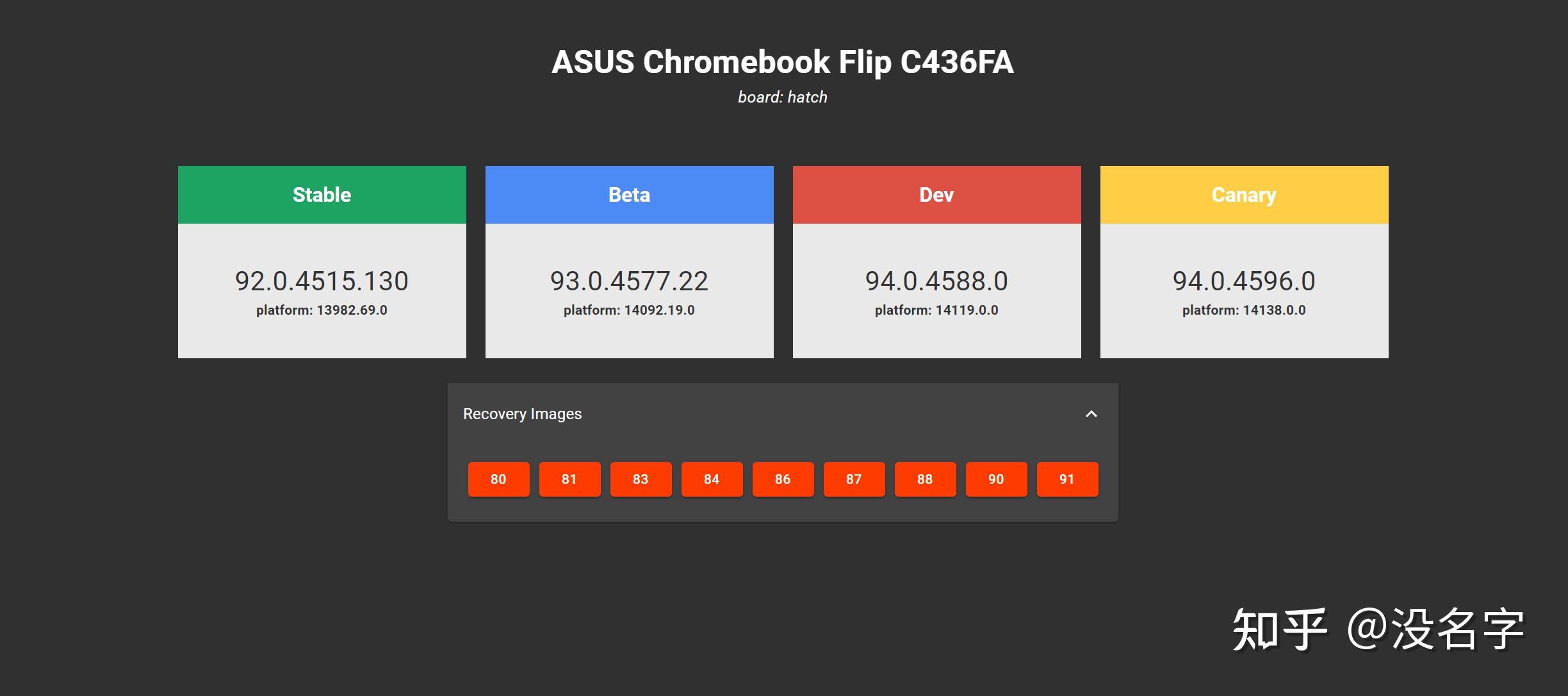Click recovery image 88

[x=925, y=479]
